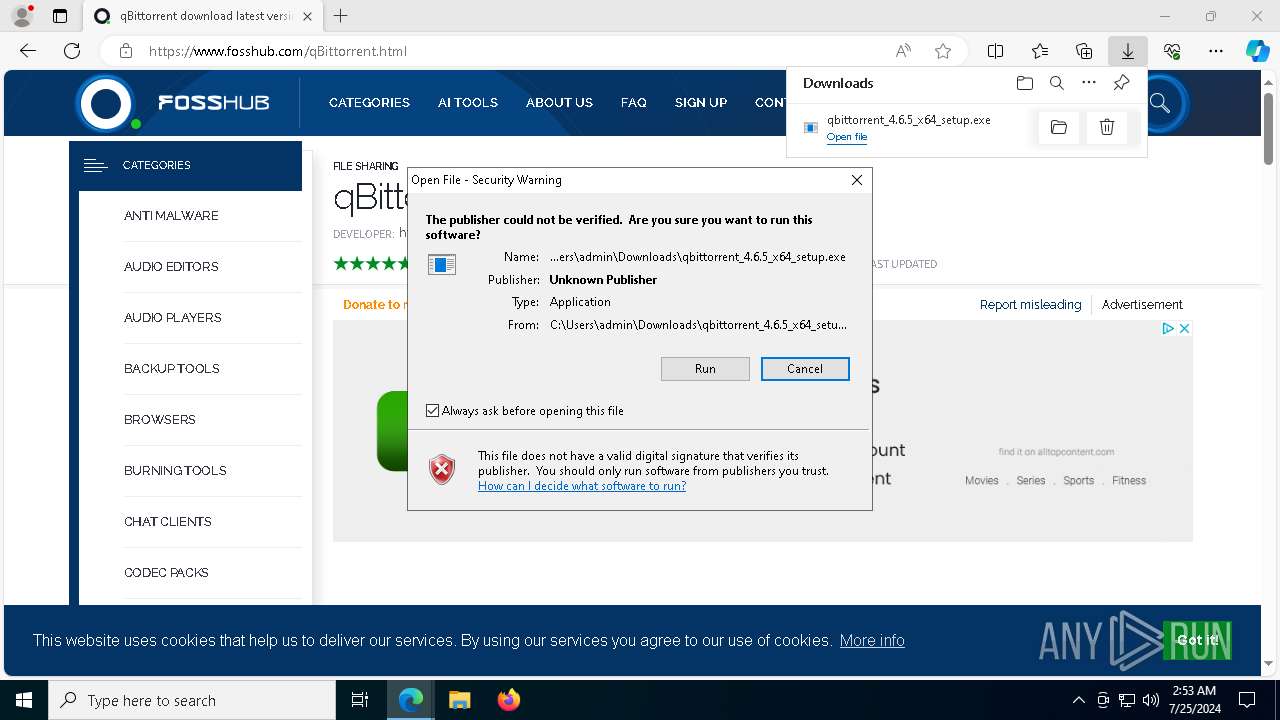Close the advertisement with X icon
Image resolution: width=1280 pixels, height=720 pixels.
tap(1184, 328)
